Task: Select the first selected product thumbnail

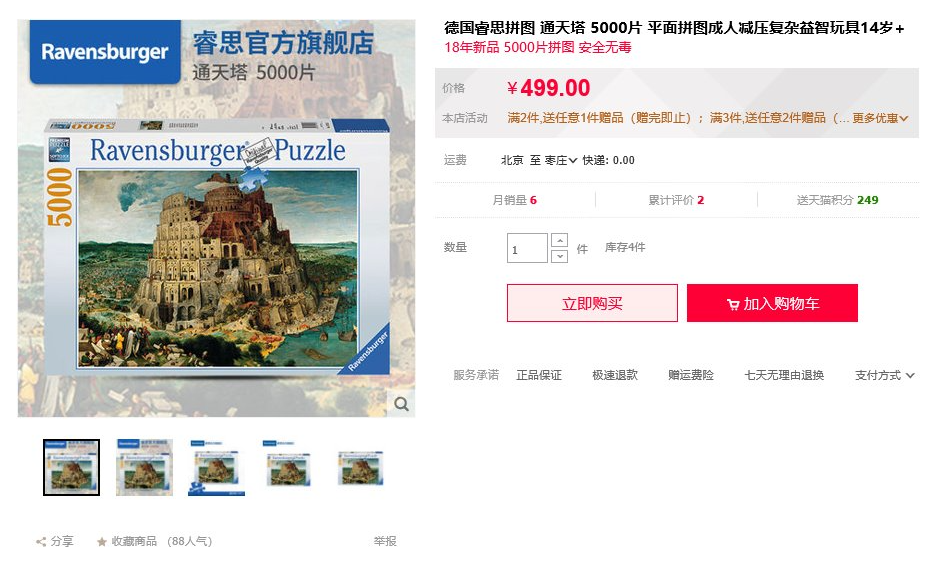Action: 71,467
